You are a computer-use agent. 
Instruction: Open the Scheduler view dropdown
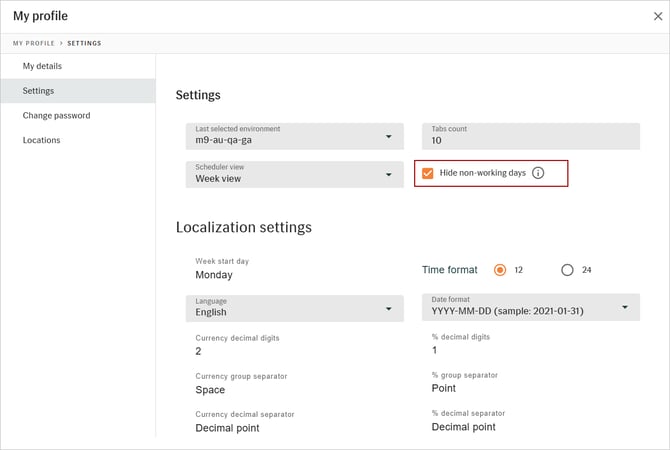click(294, 174)
